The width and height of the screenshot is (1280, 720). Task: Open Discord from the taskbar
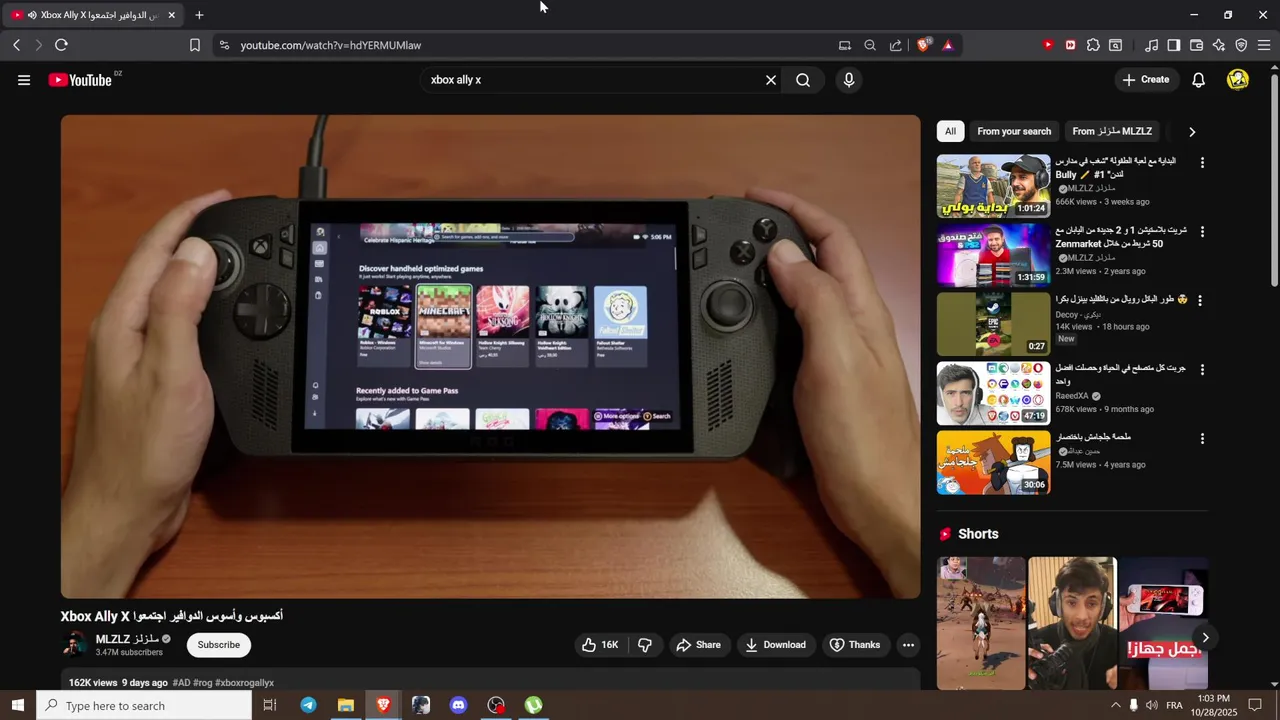458,705
